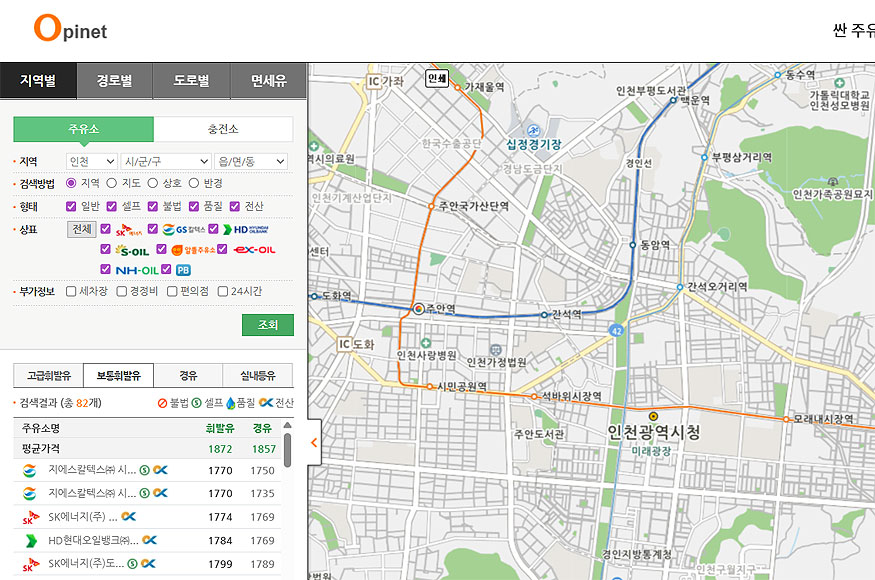Uncheck the 셀프 type checkbox
This screenshot has width=875, height=580.
[113, 206]
